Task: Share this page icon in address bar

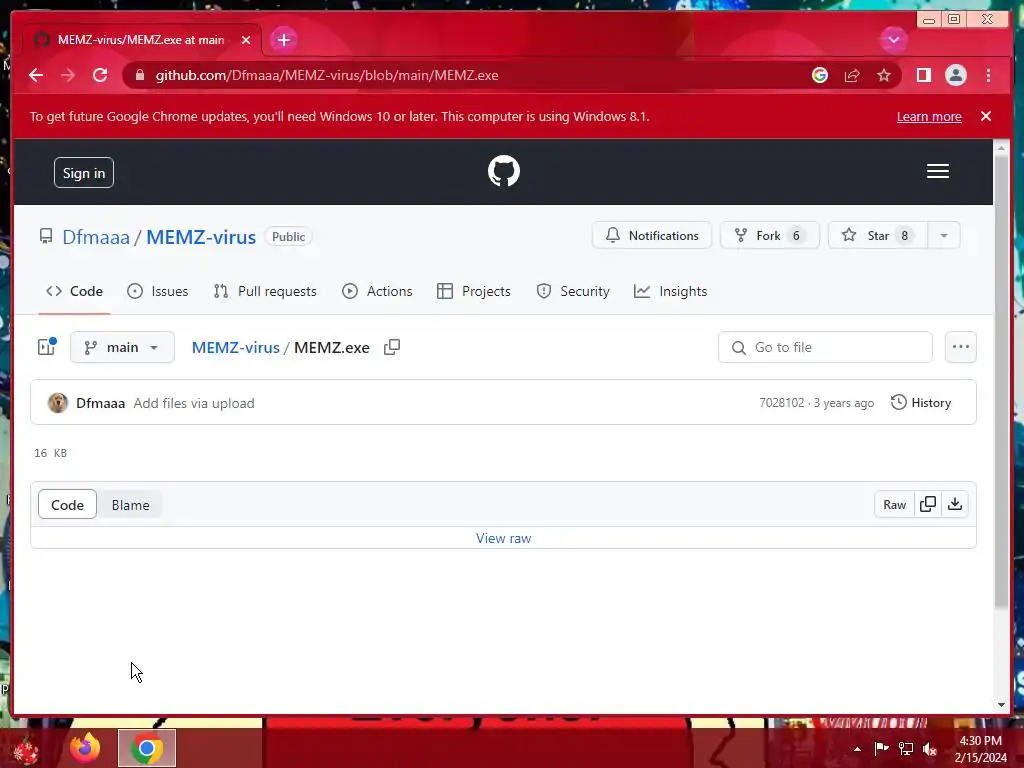Action: click(x=852, y=75)
